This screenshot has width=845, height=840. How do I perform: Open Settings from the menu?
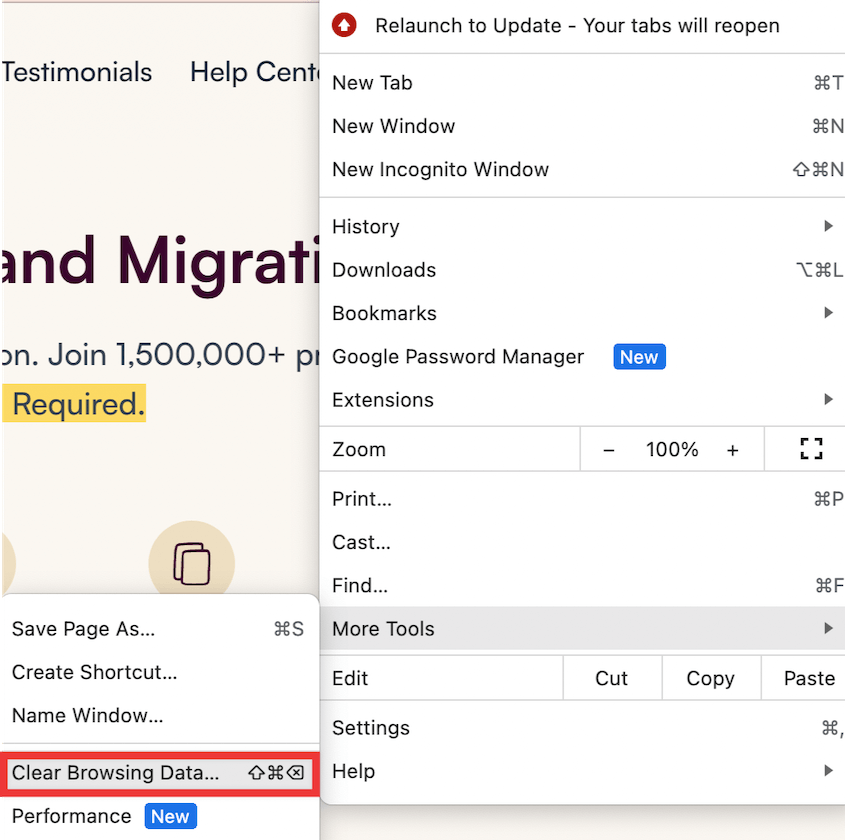click(582, 728)
